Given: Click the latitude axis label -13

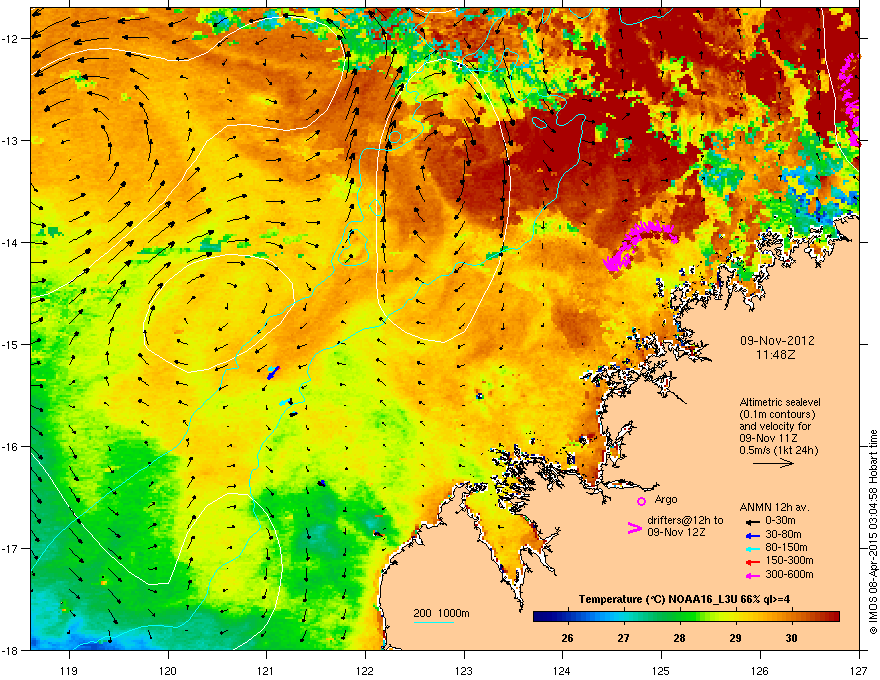Looking at the screenshot, I should pos(11,140).
